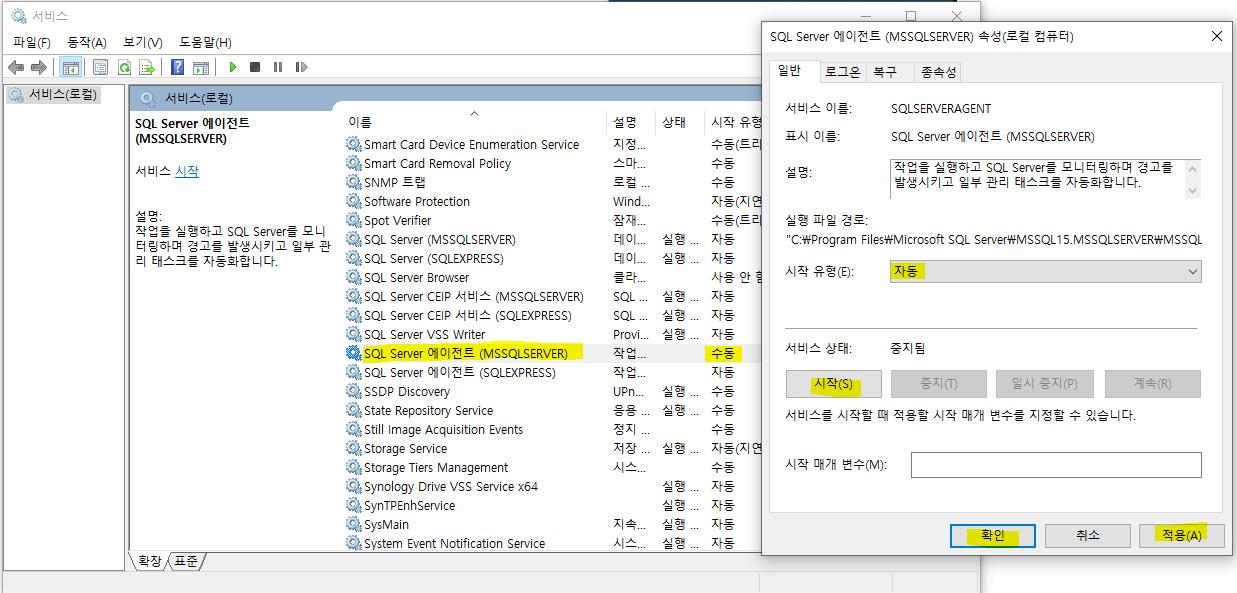Screen dimensions: 1237x593
Task: Click description box scroll up arrow
Action: point(1191,168)
